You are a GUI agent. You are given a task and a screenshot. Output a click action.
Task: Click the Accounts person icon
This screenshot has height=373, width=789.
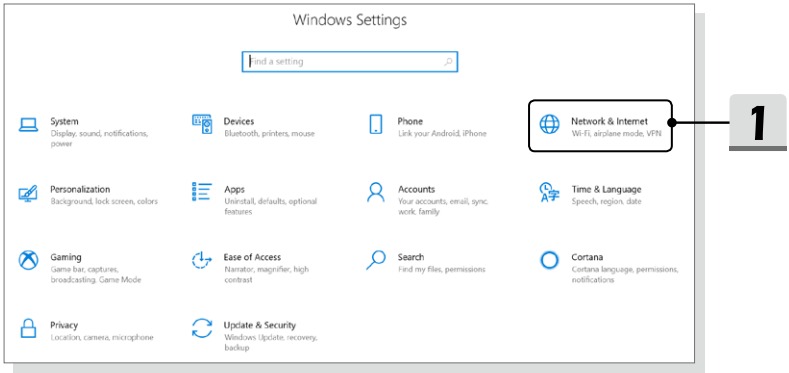click(375, 192)
